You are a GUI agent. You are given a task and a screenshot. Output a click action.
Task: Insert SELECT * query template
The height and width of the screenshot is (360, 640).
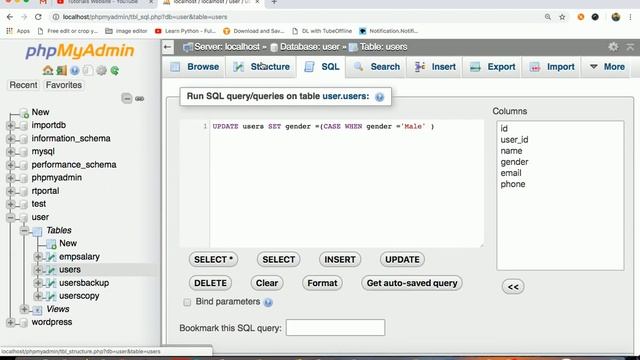click(x=213, y=260)
